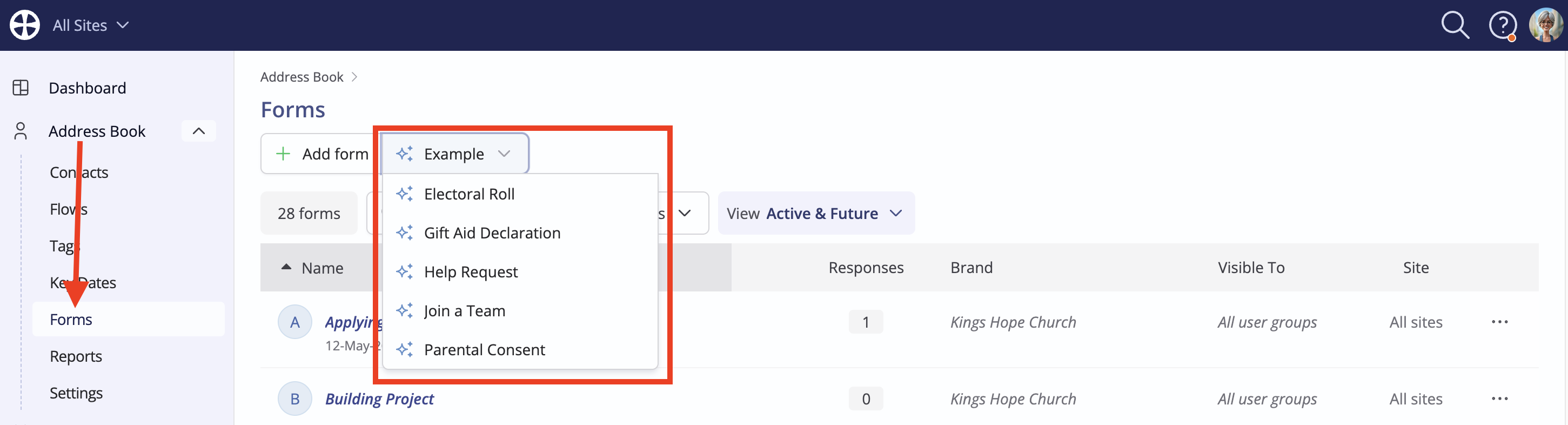Open Contacts in the sidebar
This screenshot has width=1568, height=425.
(79, 172)
